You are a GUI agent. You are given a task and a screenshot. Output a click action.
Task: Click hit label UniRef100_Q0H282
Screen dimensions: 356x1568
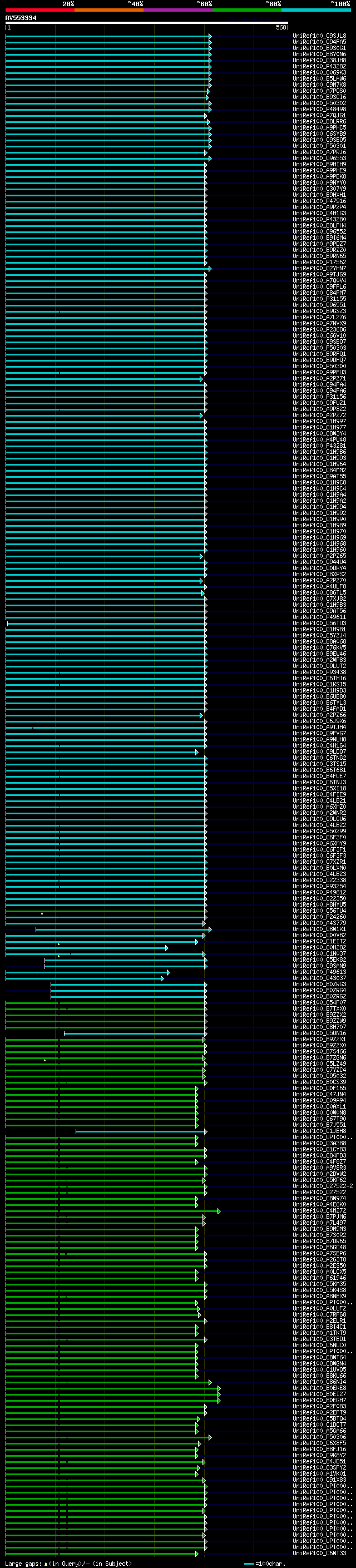coord(319,948)
